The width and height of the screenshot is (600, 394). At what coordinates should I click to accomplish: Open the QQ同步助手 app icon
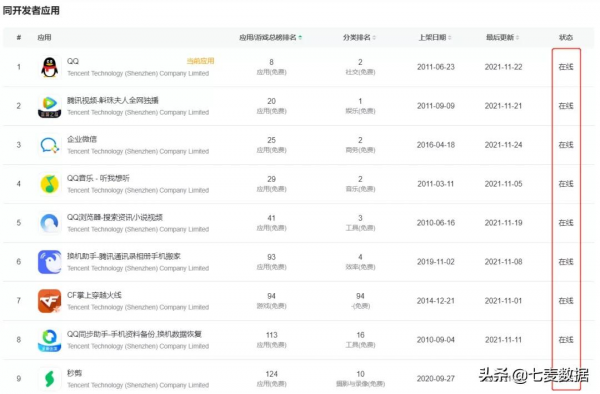[x=49, y=340]
